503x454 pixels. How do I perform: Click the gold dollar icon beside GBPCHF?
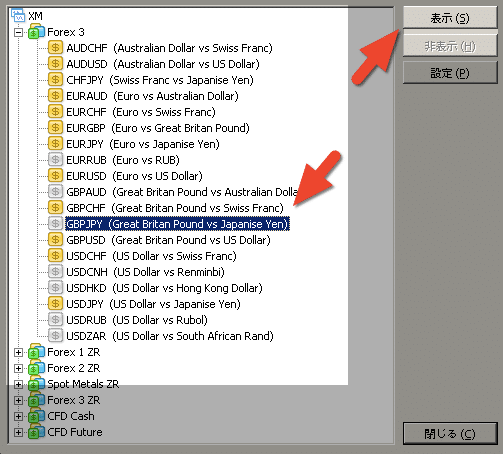(55, 208)
